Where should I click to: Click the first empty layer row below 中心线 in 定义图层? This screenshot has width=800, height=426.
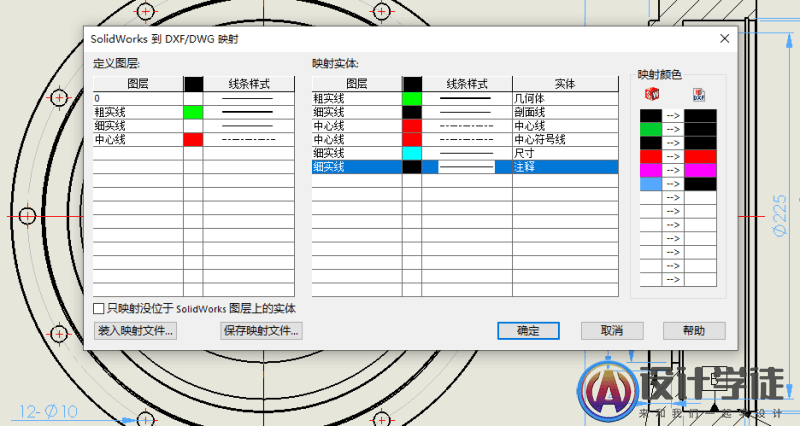pos(193,153)
